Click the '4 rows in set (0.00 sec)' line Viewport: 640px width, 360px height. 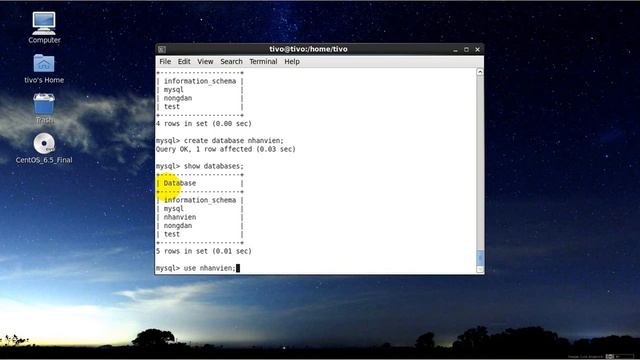[x=204, y=123]
